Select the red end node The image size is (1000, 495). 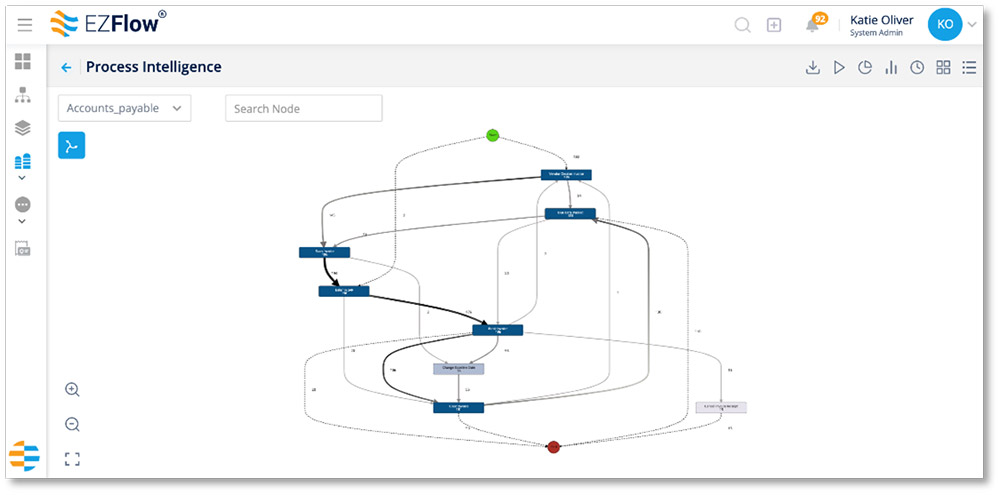[x=554, y=447]
